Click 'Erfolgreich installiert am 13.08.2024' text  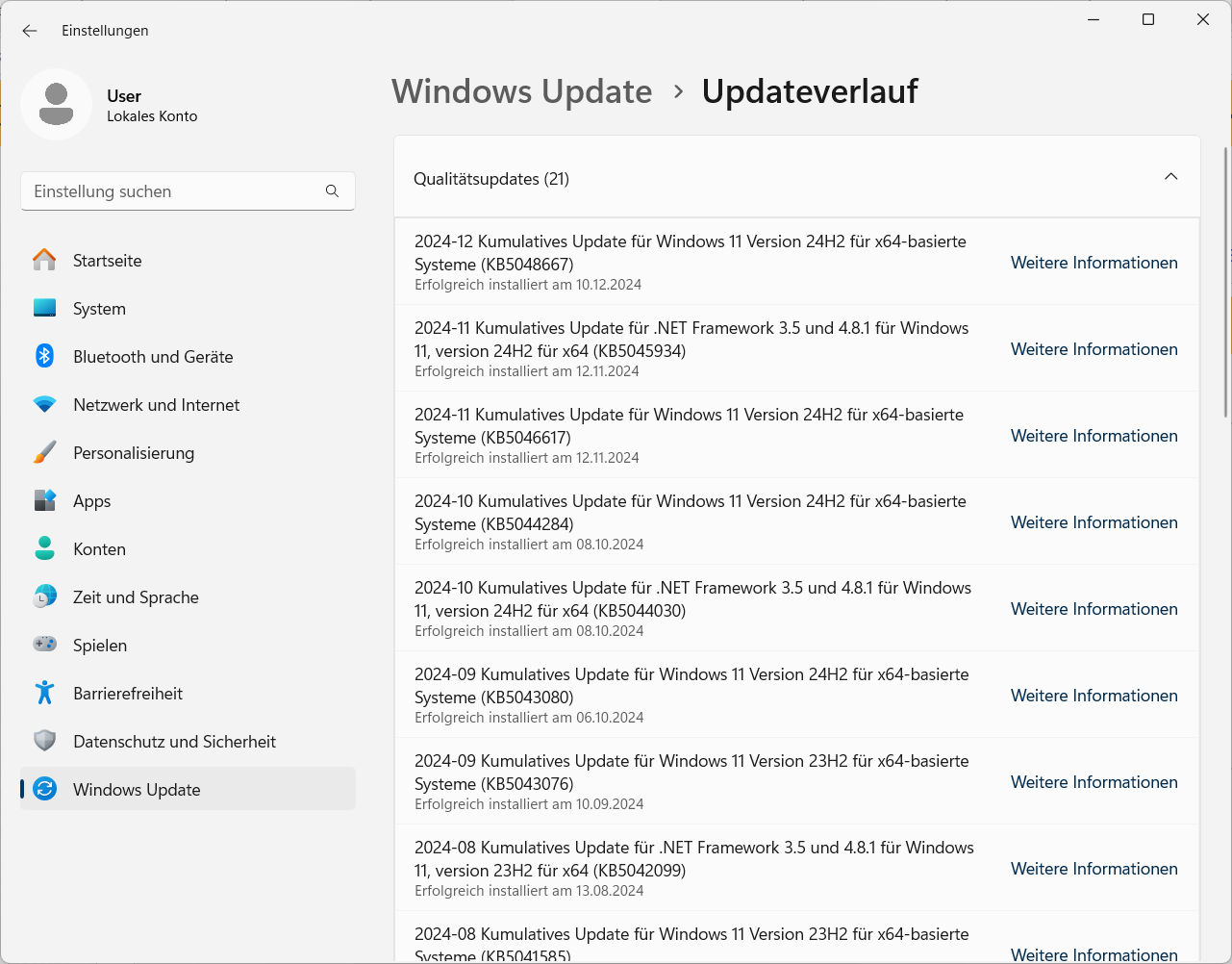pyautogui.click(x=529, y=891)
